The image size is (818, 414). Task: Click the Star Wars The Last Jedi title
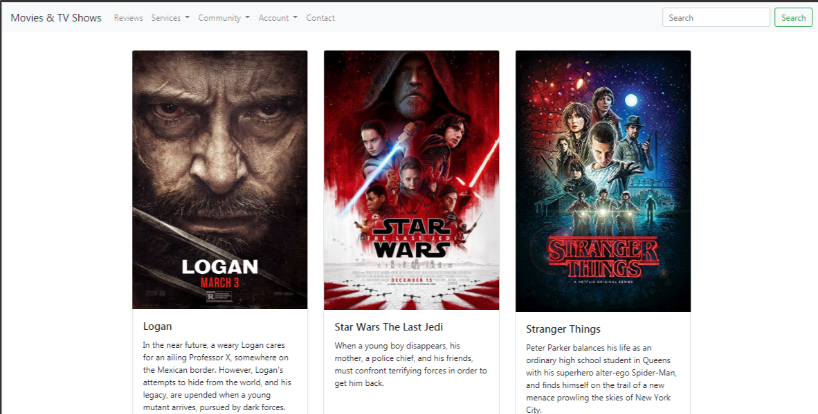coord(389,327)
